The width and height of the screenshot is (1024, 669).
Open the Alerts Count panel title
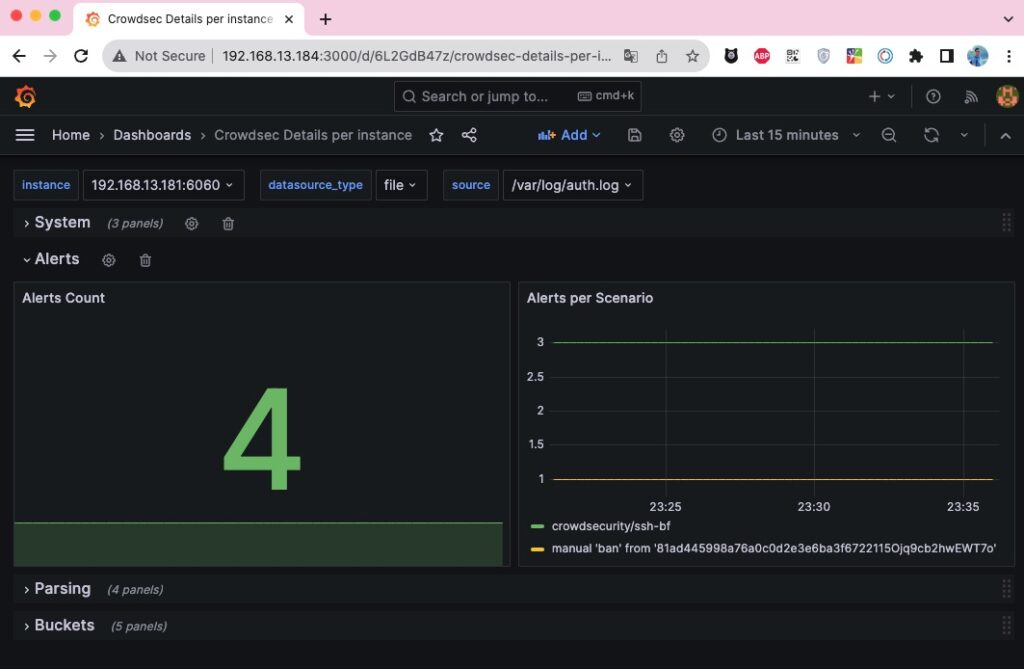coord(63,298)
